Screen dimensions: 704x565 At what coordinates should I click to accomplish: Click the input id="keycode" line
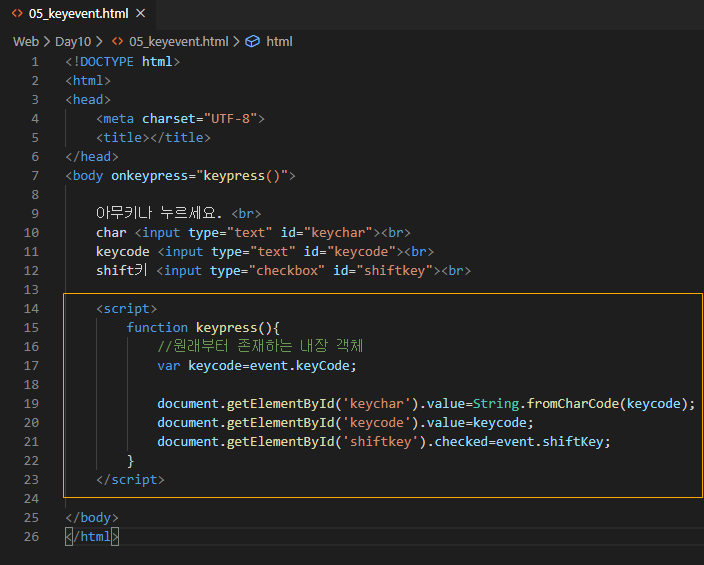[x=265, y=252]
